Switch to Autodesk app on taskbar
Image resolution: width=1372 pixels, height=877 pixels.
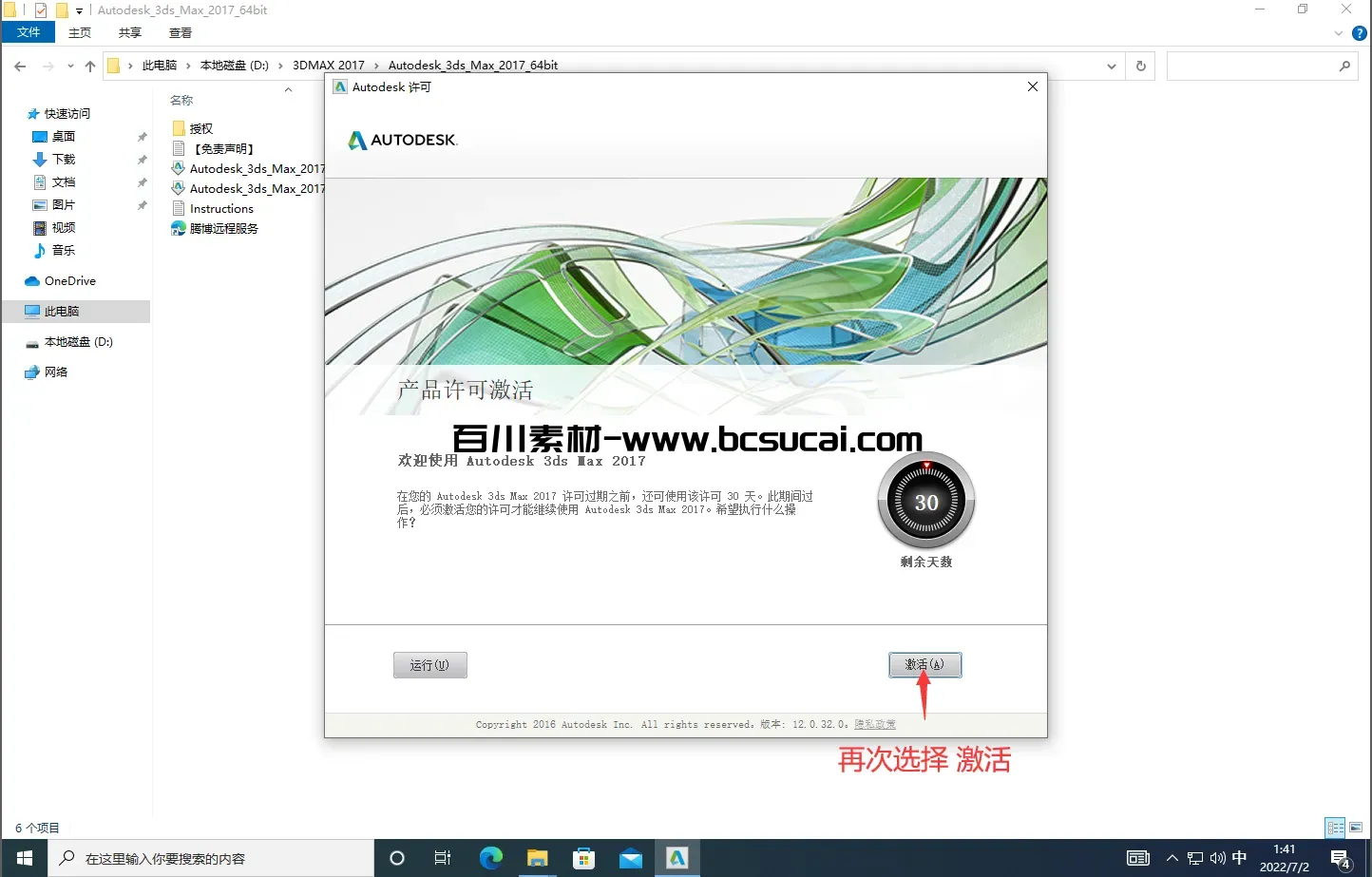(676, 858)
